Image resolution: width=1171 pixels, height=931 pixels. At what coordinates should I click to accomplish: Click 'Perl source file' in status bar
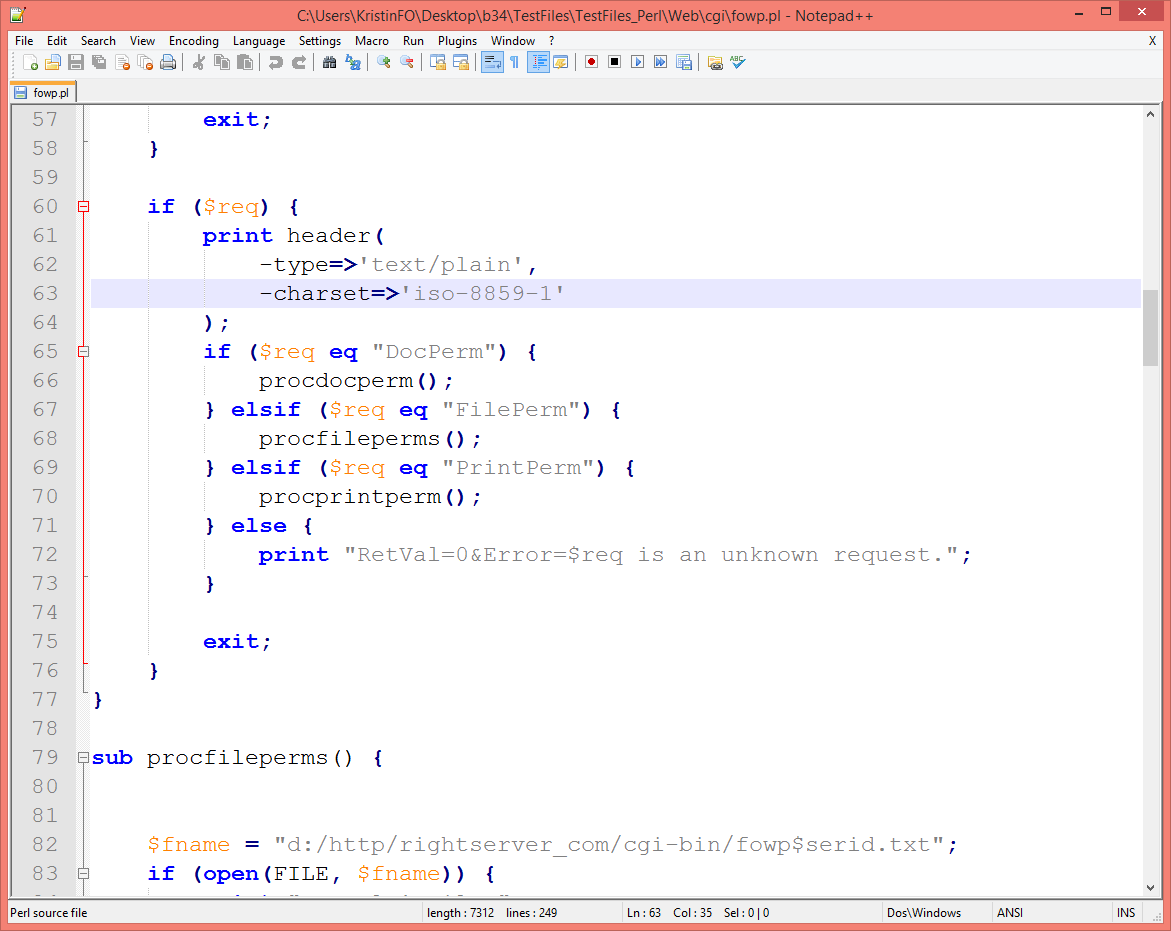49,913
